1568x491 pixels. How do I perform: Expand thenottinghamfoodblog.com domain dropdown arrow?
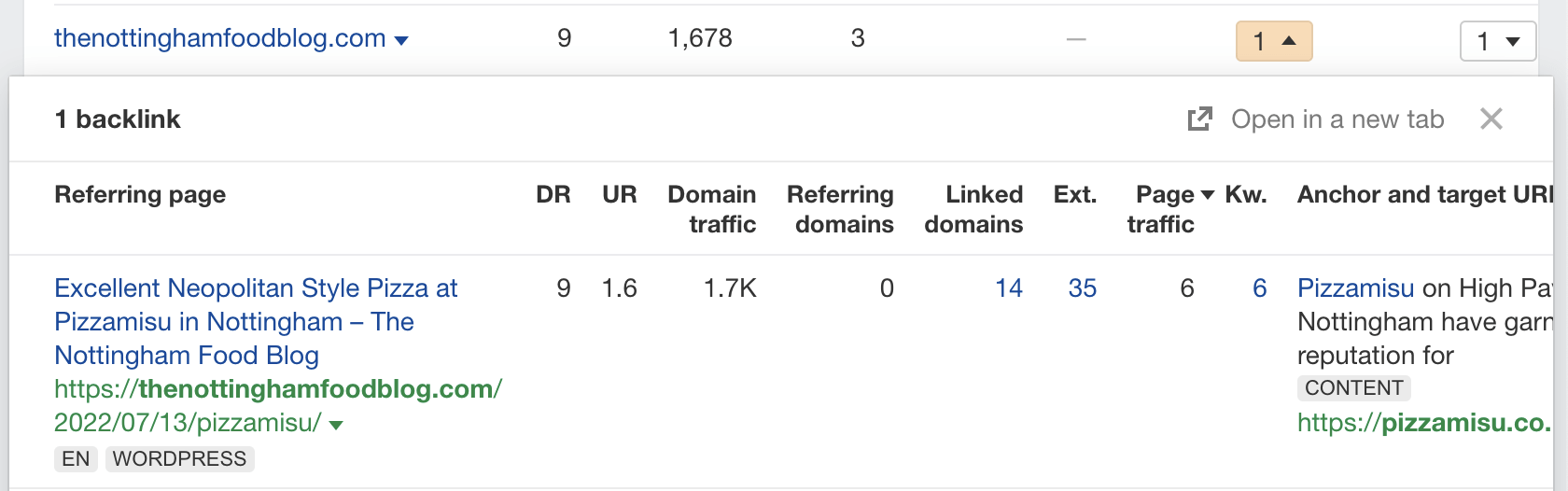pyautogui.click(x=402, y=41)
